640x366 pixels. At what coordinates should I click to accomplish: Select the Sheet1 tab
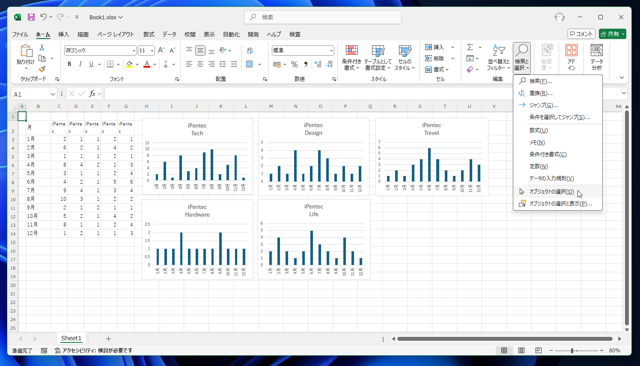71,338
